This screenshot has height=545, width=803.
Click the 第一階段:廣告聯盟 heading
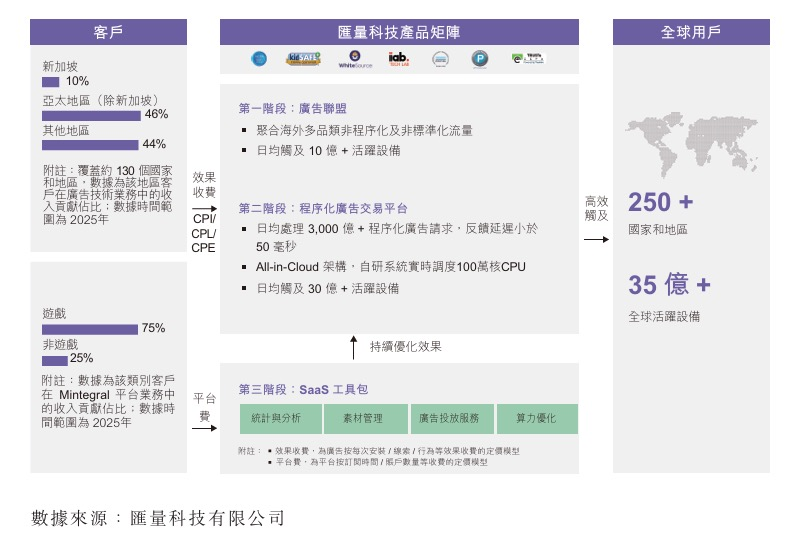coord(292,109)
